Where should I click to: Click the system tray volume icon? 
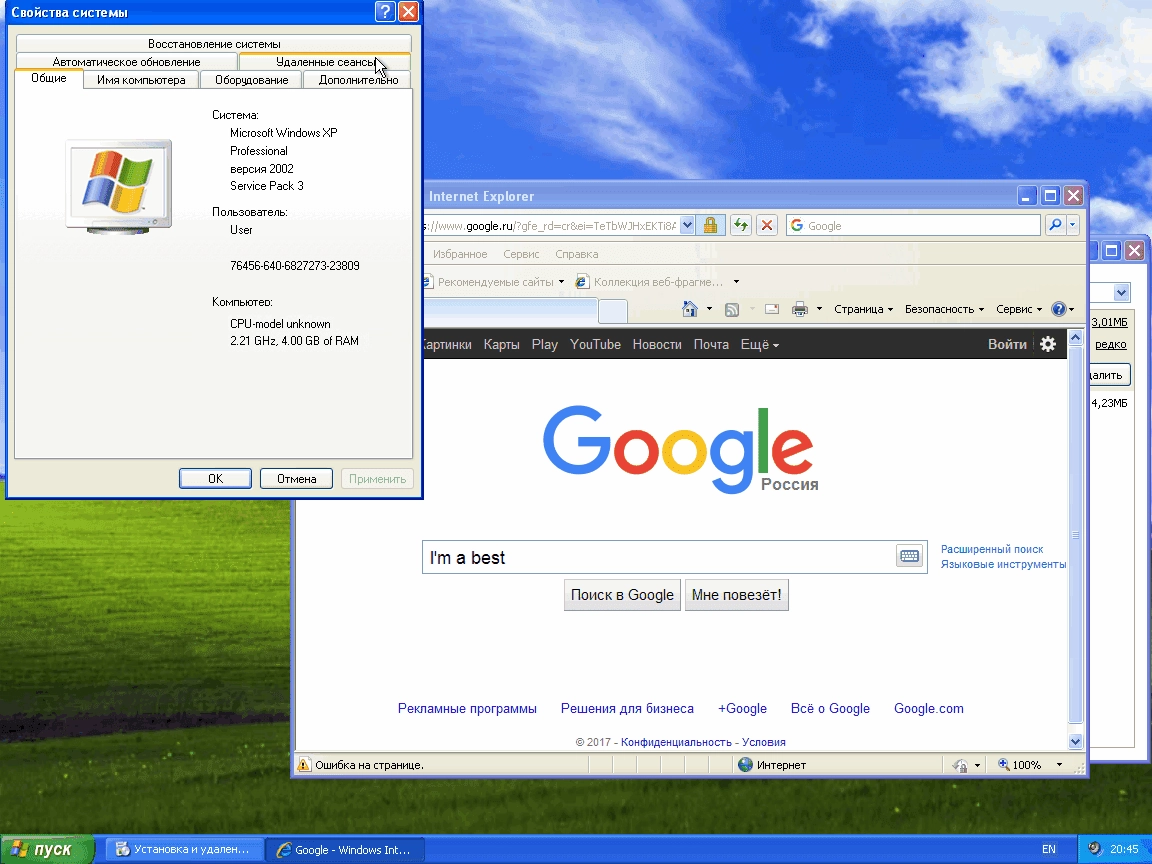(1095, 849)
